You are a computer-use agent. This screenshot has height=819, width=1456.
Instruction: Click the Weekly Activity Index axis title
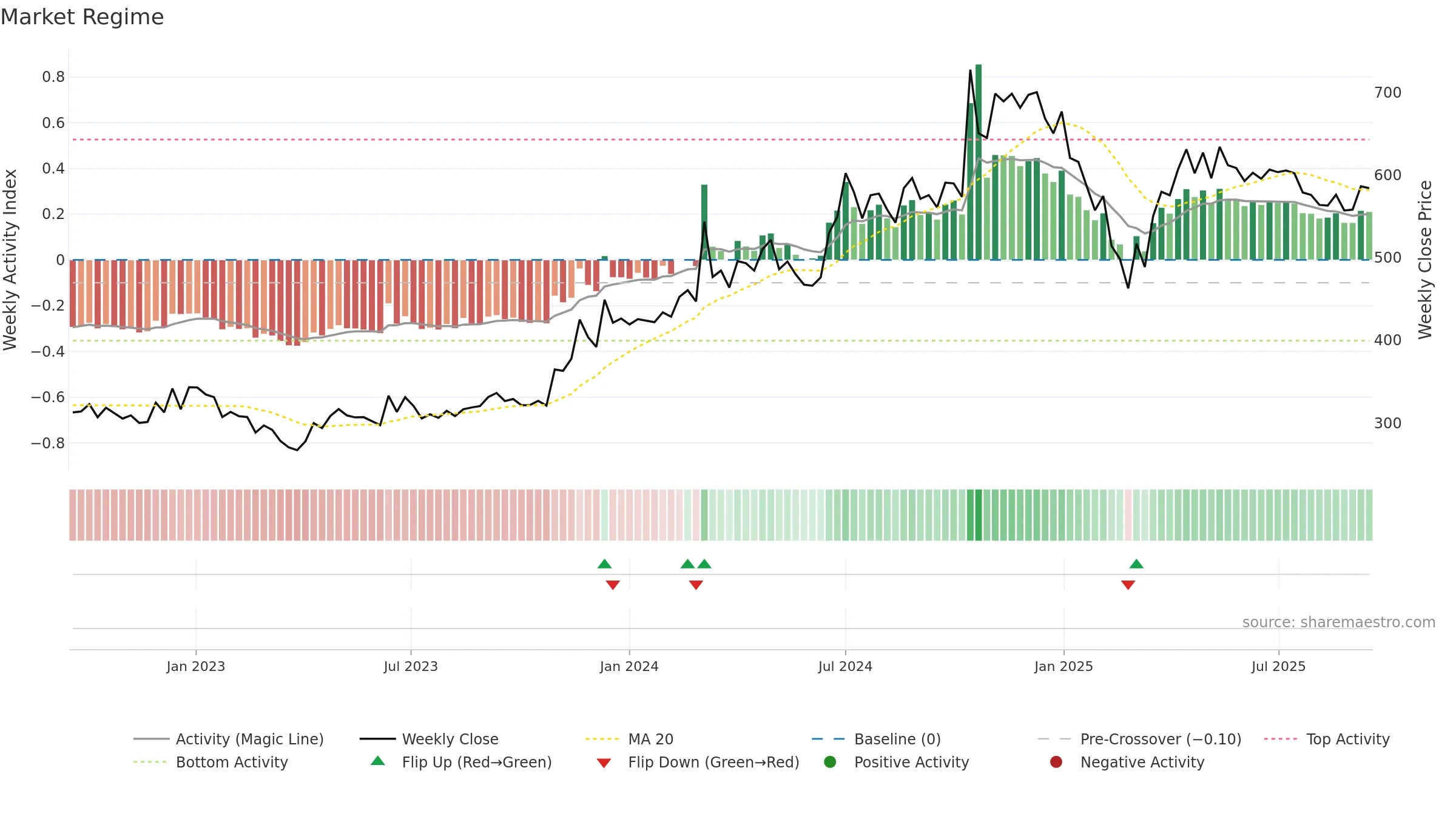(10, 260)
